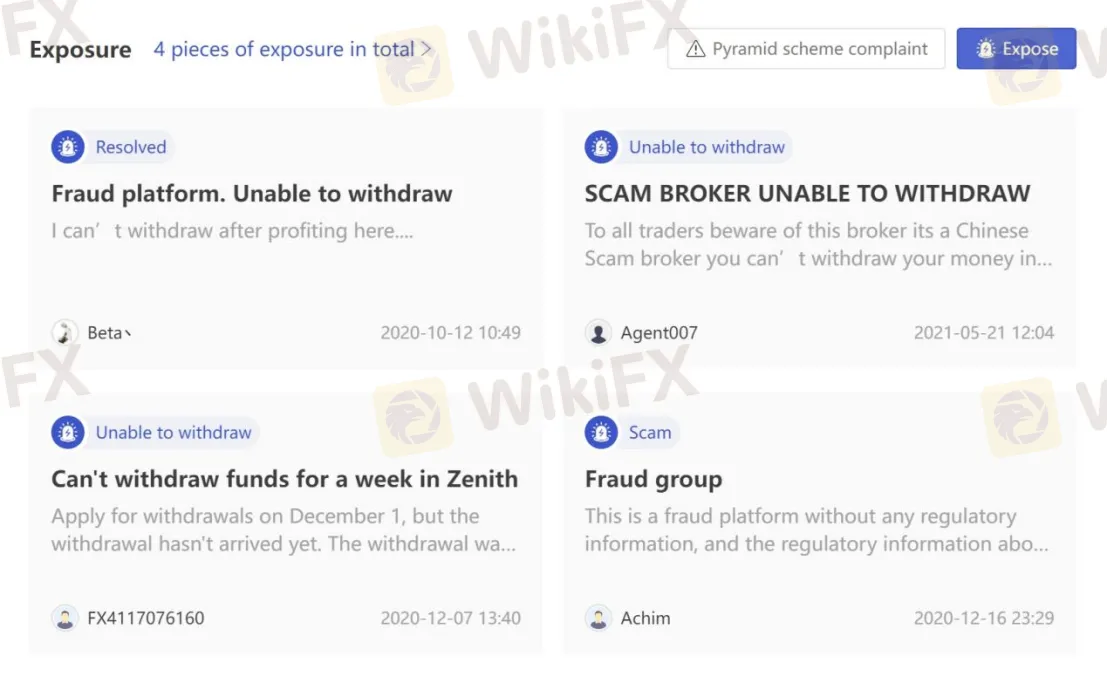Open Pyramid scheme complaint button

pos(806,49)
